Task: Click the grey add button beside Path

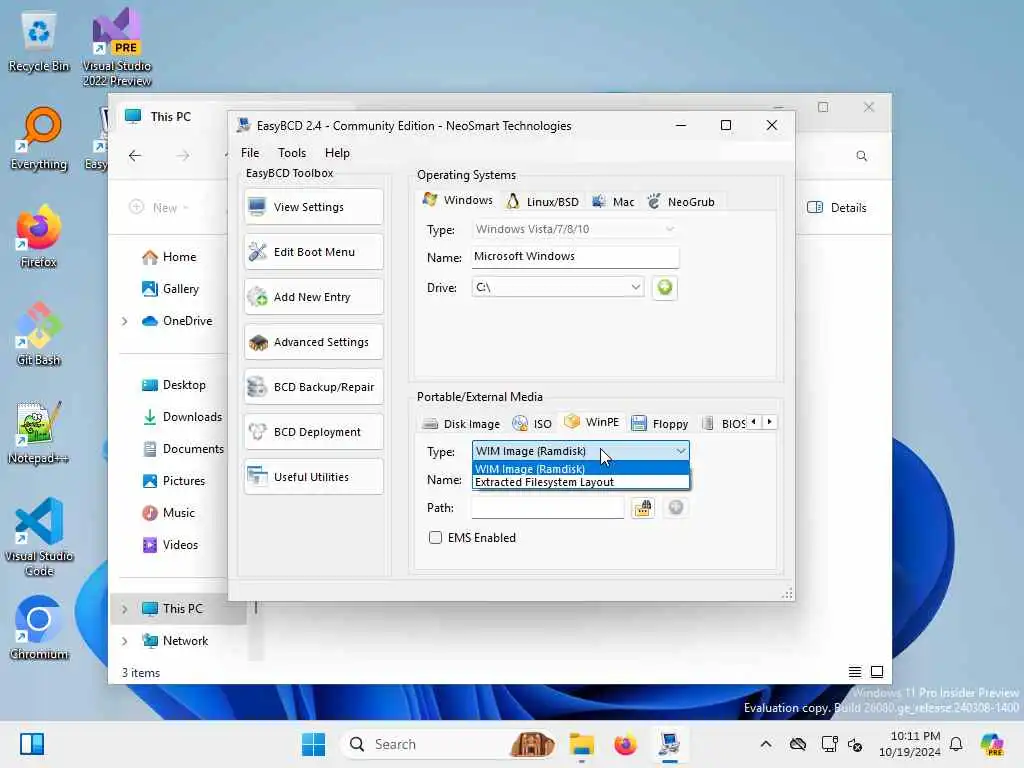Action: (675, 507)
